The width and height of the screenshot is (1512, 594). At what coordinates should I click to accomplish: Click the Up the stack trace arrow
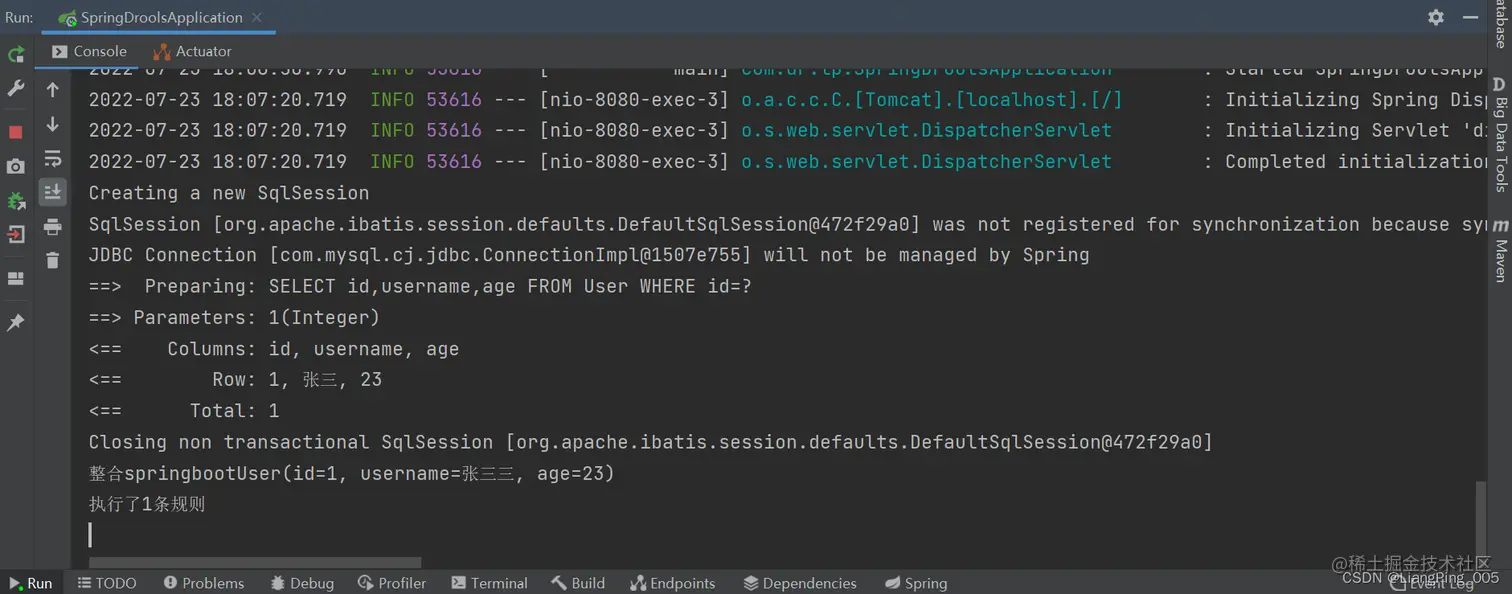[53, 90]
